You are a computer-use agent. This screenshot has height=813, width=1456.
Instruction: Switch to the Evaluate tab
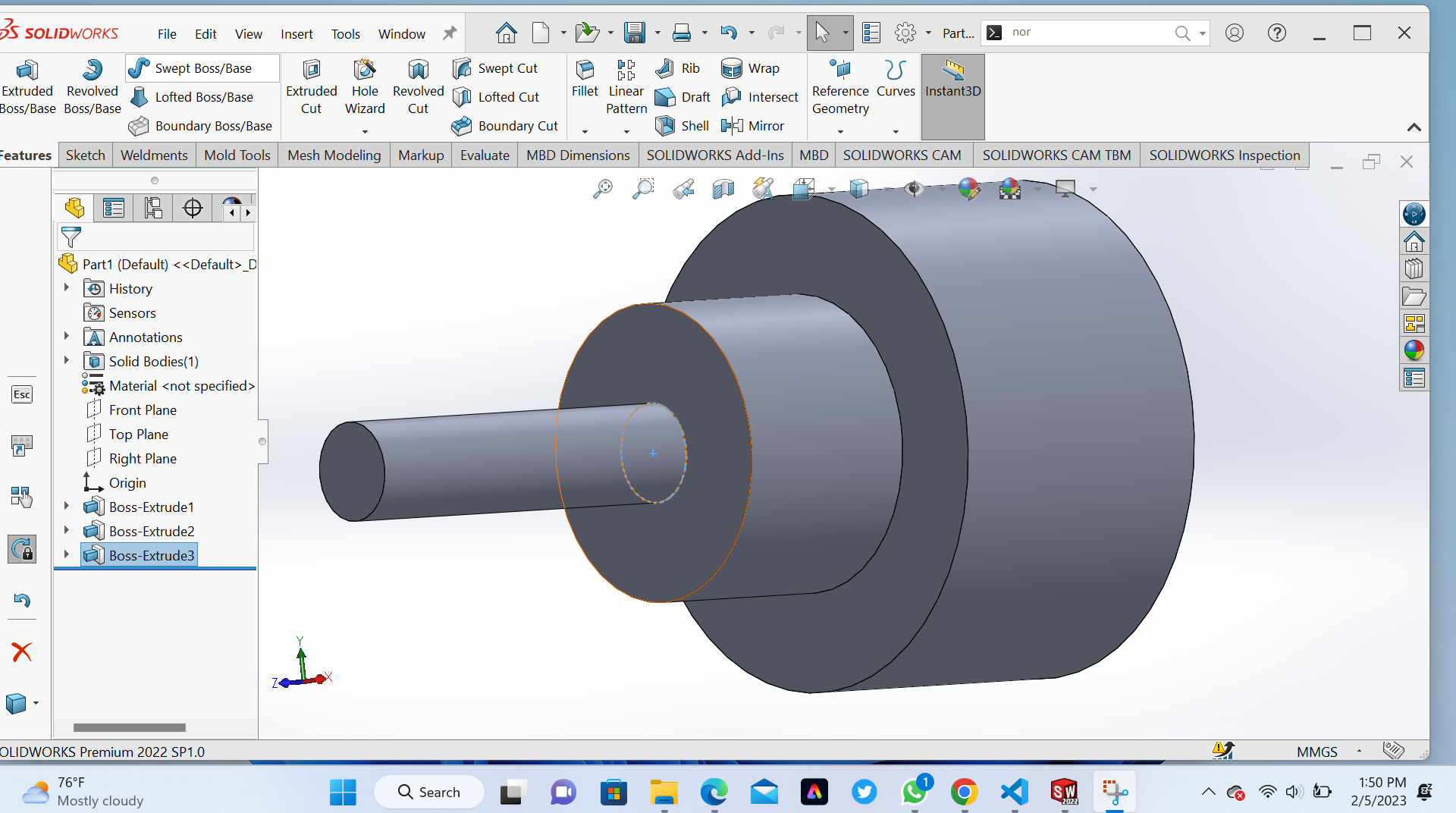pyautogui.click(x=485, y=155)
